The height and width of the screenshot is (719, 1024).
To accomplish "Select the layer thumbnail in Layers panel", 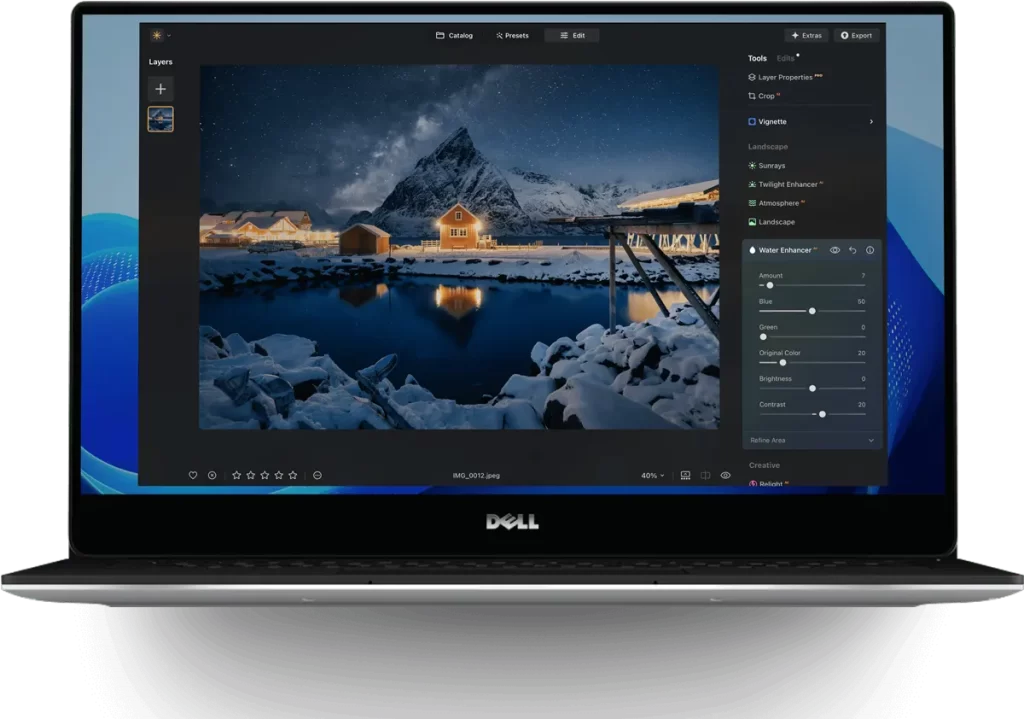I will 160,119.
